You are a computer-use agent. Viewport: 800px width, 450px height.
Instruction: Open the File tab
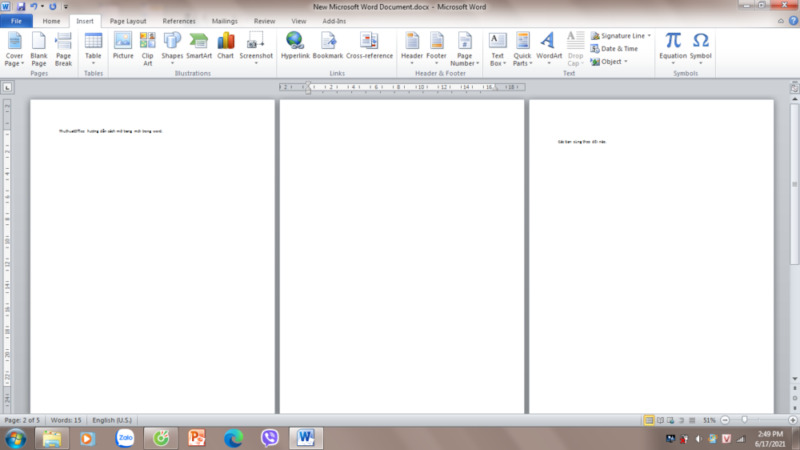17,20
